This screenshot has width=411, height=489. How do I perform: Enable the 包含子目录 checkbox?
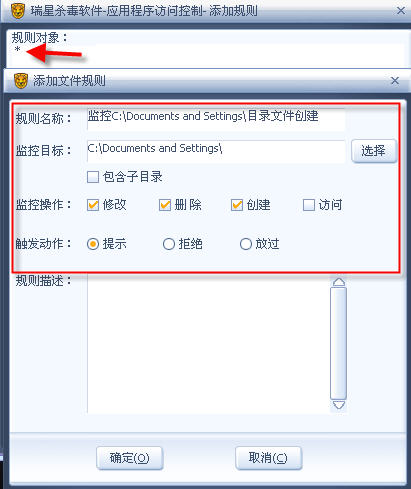pos(93,177)
